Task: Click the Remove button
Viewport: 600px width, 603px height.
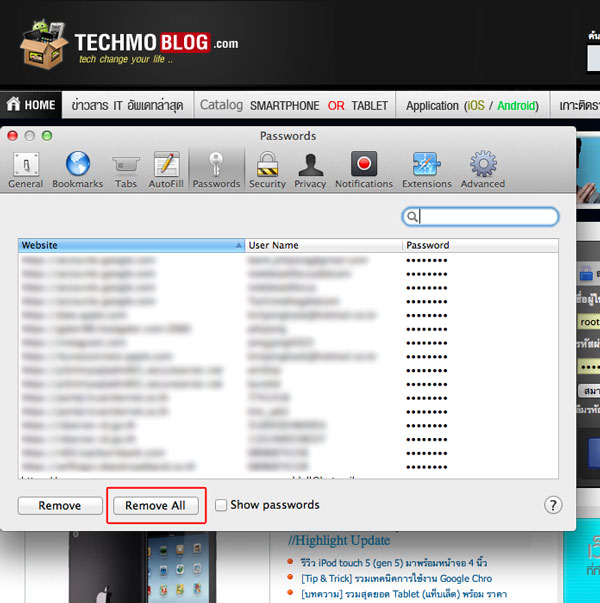Action: point(60,506)
